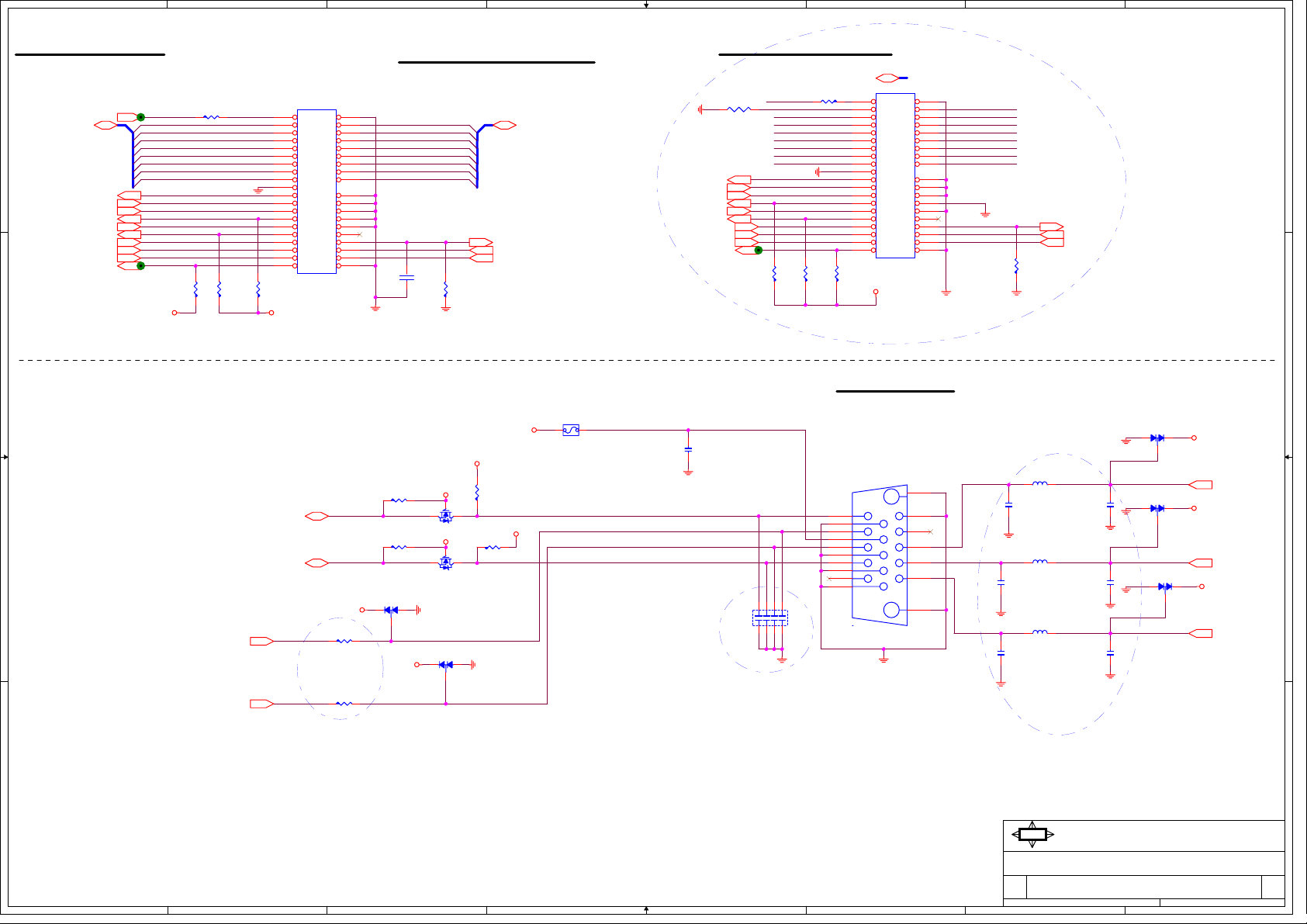
Task: Click the upper green test point by left IC
Action: click(141, 117)
